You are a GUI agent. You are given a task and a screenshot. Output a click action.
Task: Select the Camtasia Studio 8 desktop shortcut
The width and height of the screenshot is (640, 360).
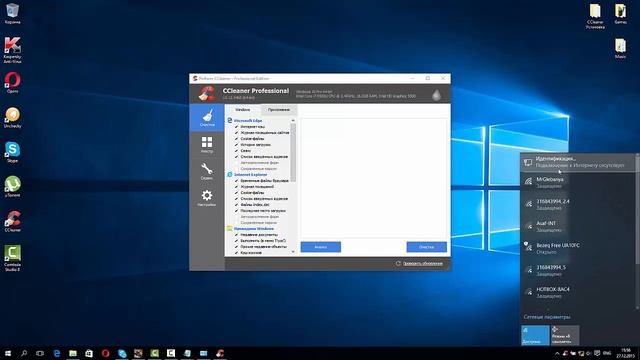[12, 258]
